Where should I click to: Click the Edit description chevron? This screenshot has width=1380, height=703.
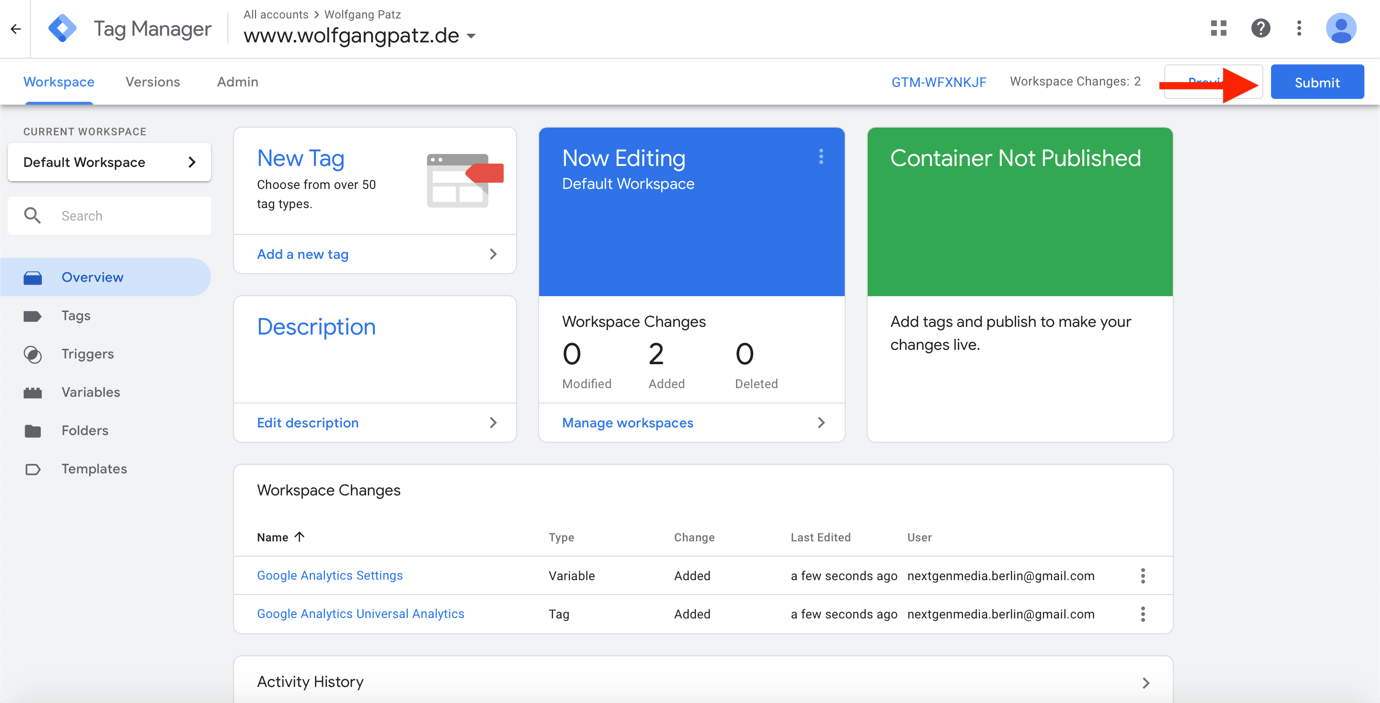click(x=493, y=423)
